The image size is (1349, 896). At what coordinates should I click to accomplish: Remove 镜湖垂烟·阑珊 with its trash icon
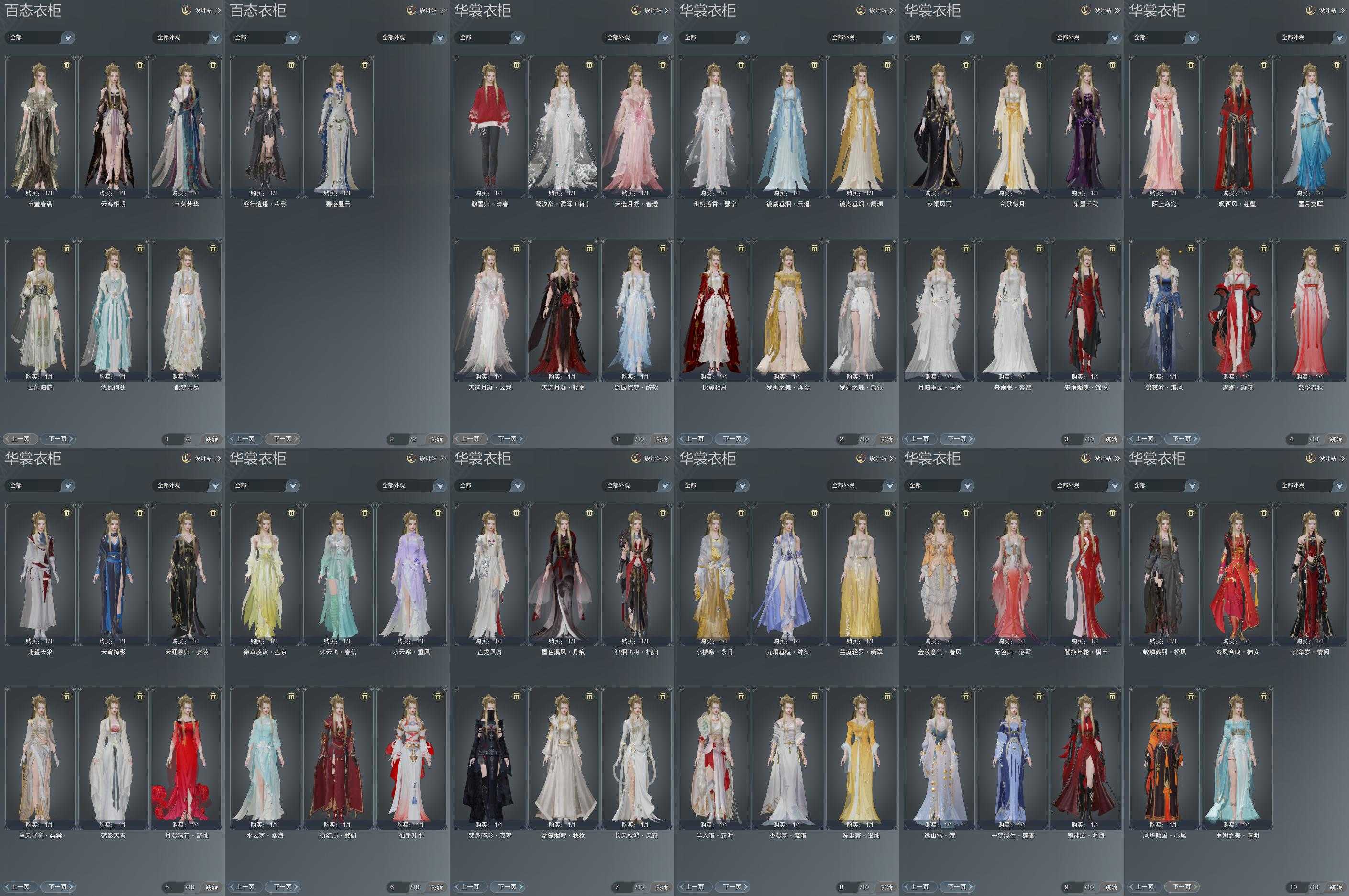[888, 65]
